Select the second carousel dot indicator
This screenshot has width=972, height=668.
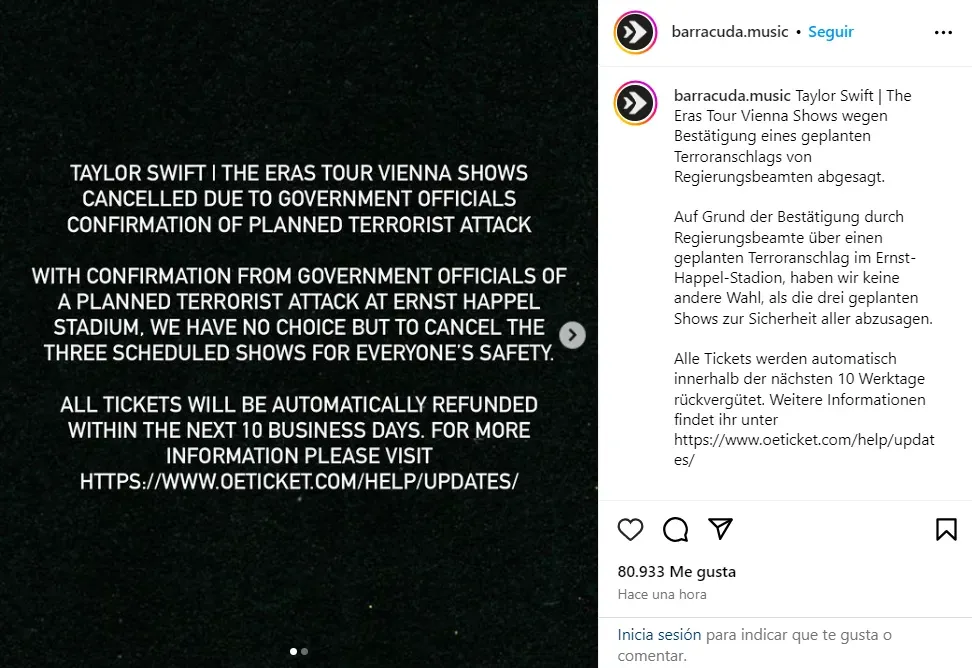click(x=304, y=651)
